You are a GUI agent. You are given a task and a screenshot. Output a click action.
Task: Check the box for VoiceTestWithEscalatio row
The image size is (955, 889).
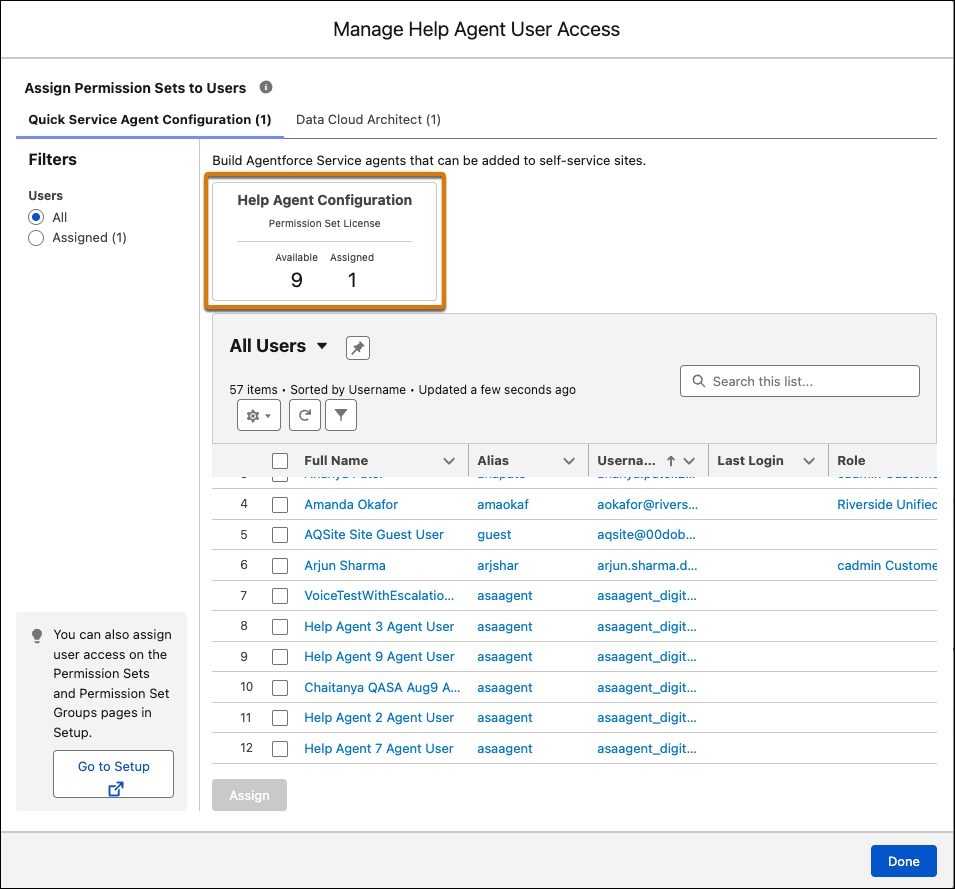(280, 596)
